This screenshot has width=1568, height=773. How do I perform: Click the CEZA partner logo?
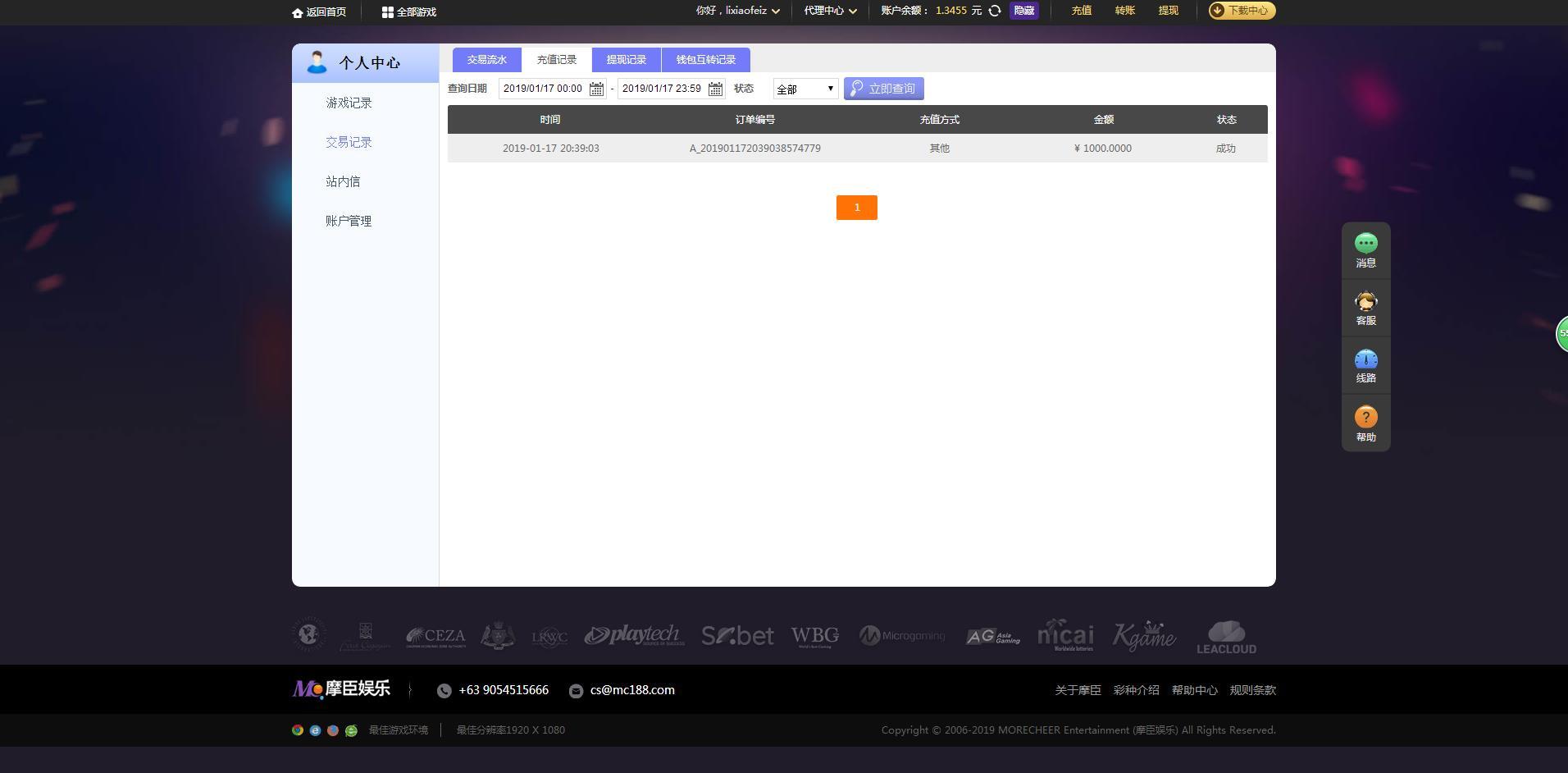click(435, 637)
